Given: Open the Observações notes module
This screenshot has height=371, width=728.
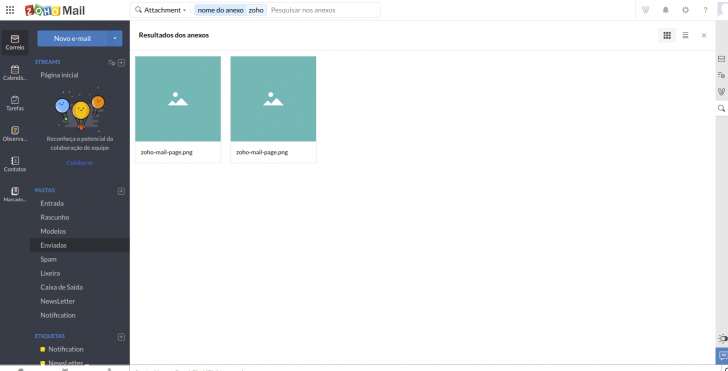Looking at the screenshot, I should pos(15,134).
